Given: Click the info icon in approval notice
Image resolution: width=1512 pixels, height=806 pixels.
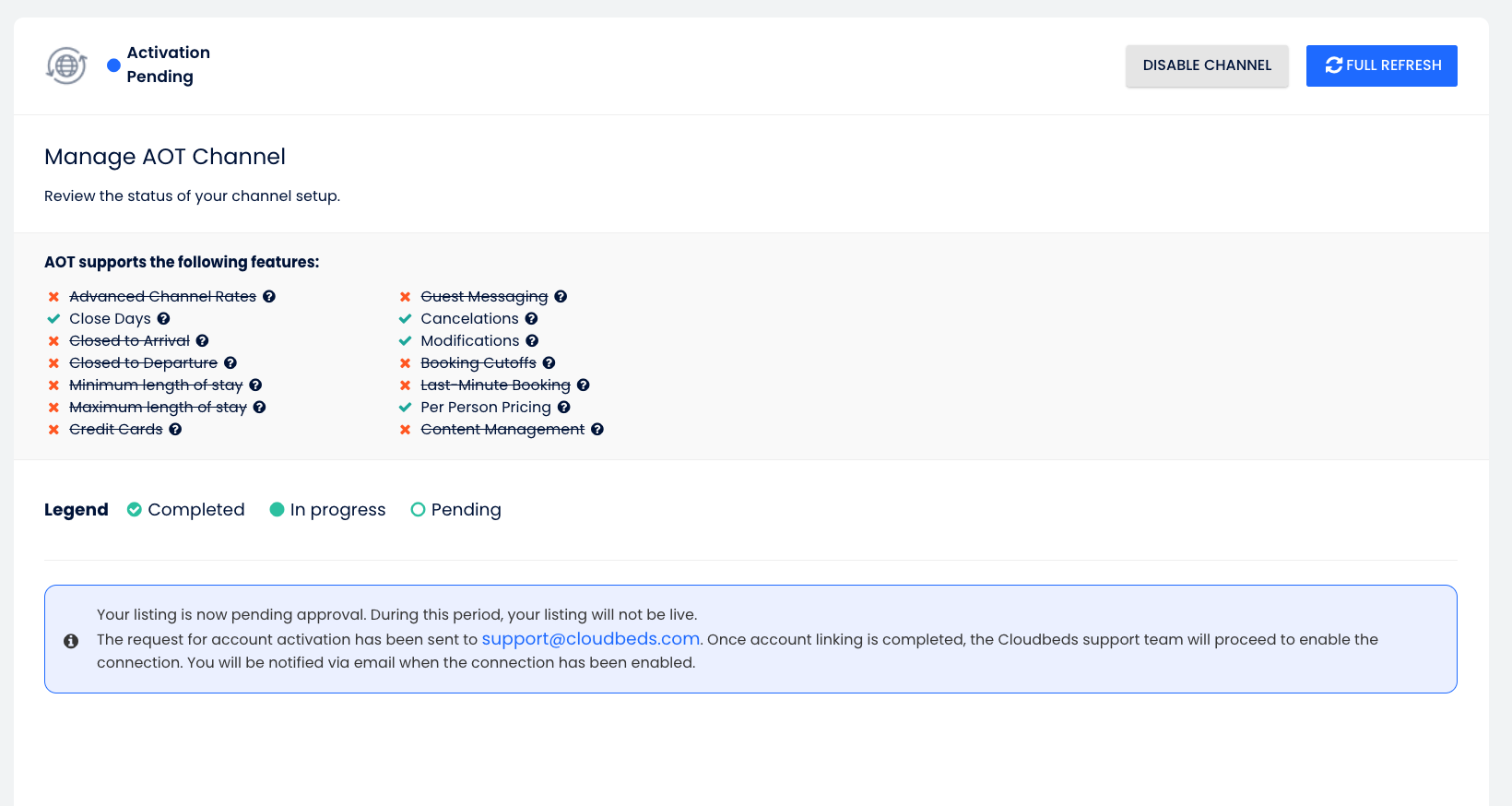Looking at the screenshot, I should [x=71, y=641].
